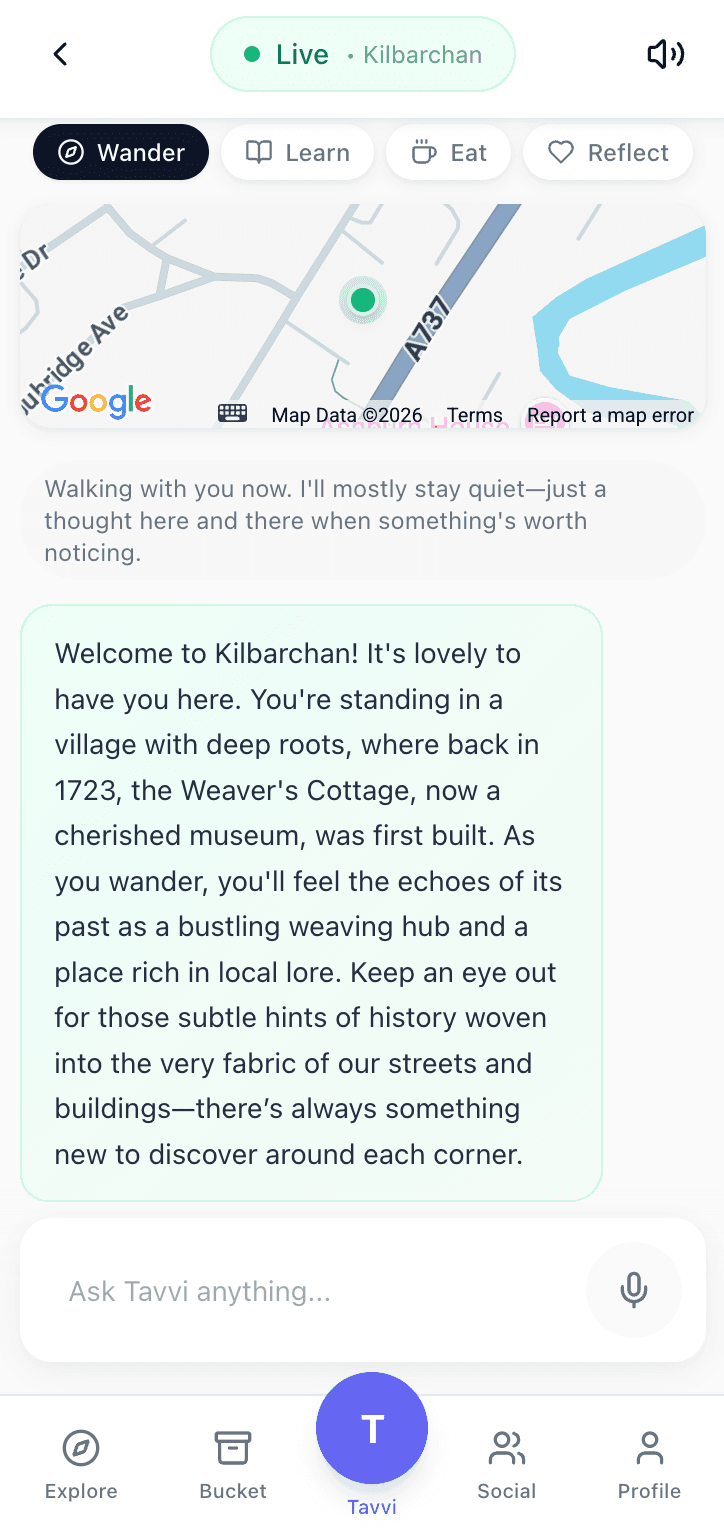Select the Wander mode chip

tap(121, 152)
